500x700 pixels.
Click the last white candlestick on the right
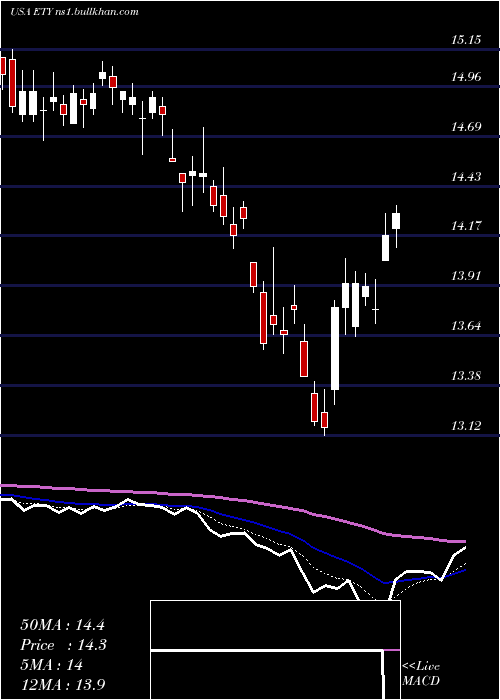click(x=396, y=221)
